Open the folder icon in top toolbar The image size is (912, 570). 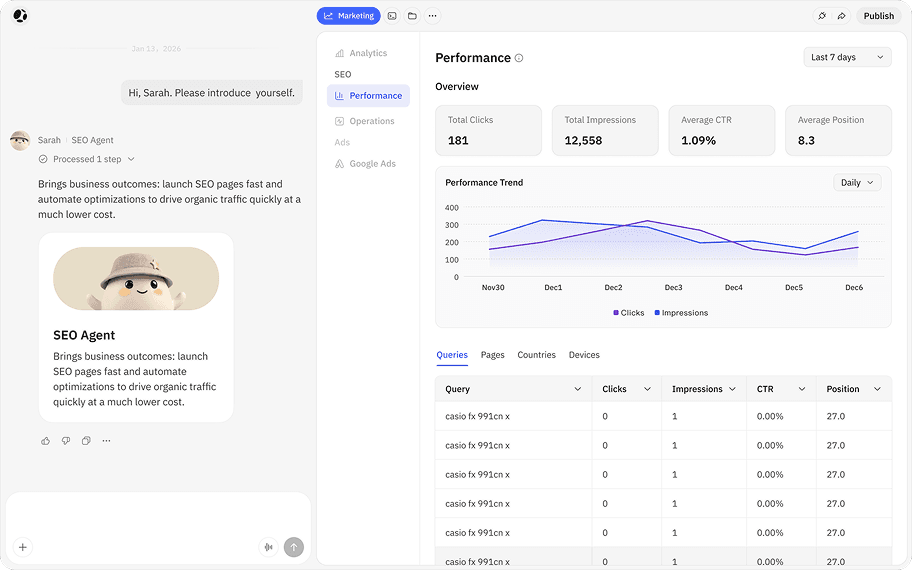coord(412,16)
